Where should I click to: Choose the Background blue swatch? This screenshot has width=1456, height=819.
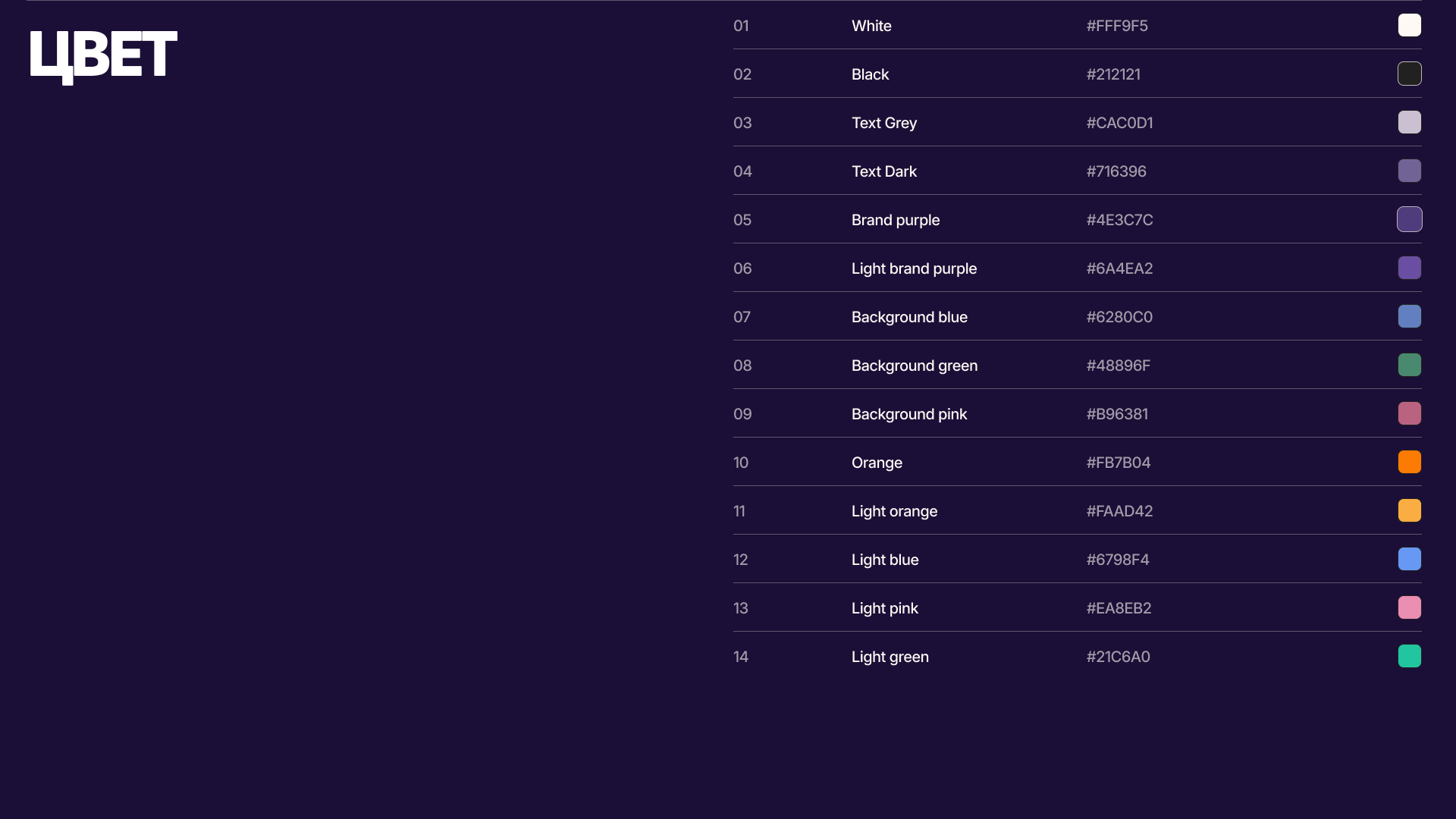pos(1409,316)
